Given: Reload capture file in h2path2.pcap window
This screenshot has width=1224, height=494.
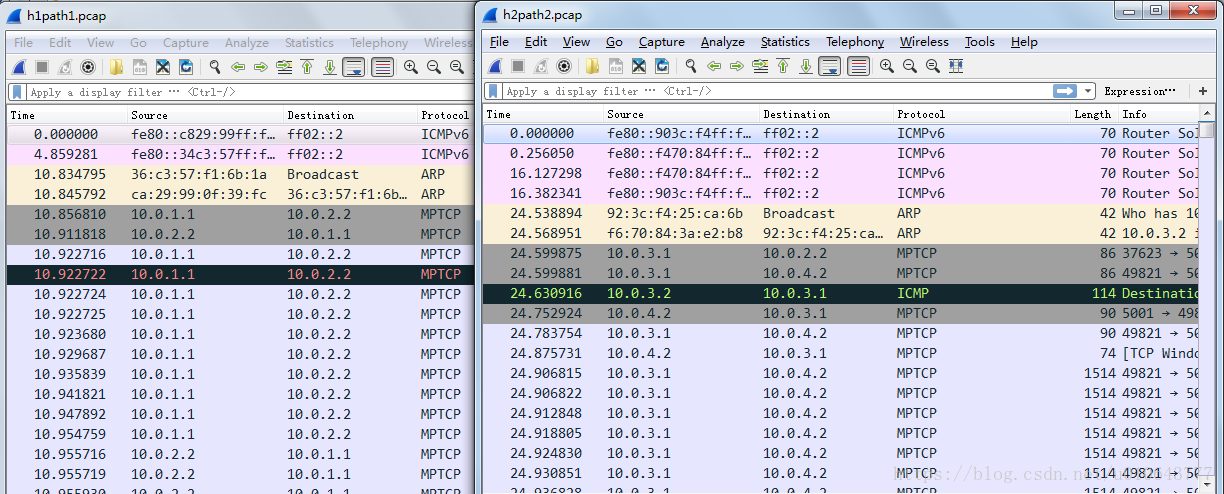Looking at the screenshot, I should pos(662,66).
